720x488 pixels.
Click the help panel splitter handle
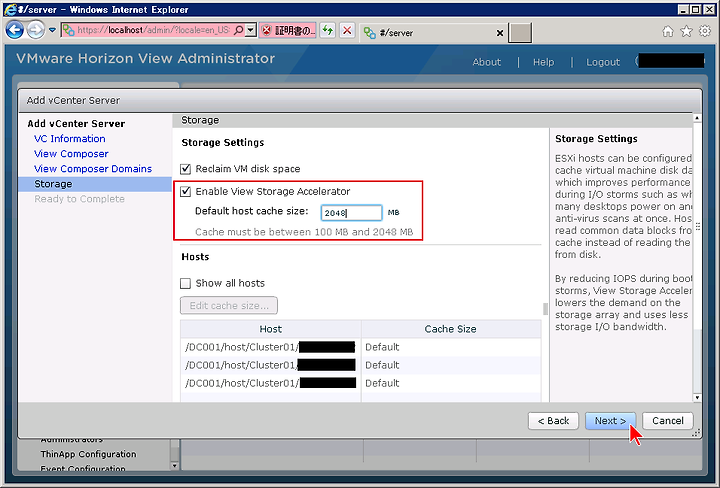(x=546, y=309)
